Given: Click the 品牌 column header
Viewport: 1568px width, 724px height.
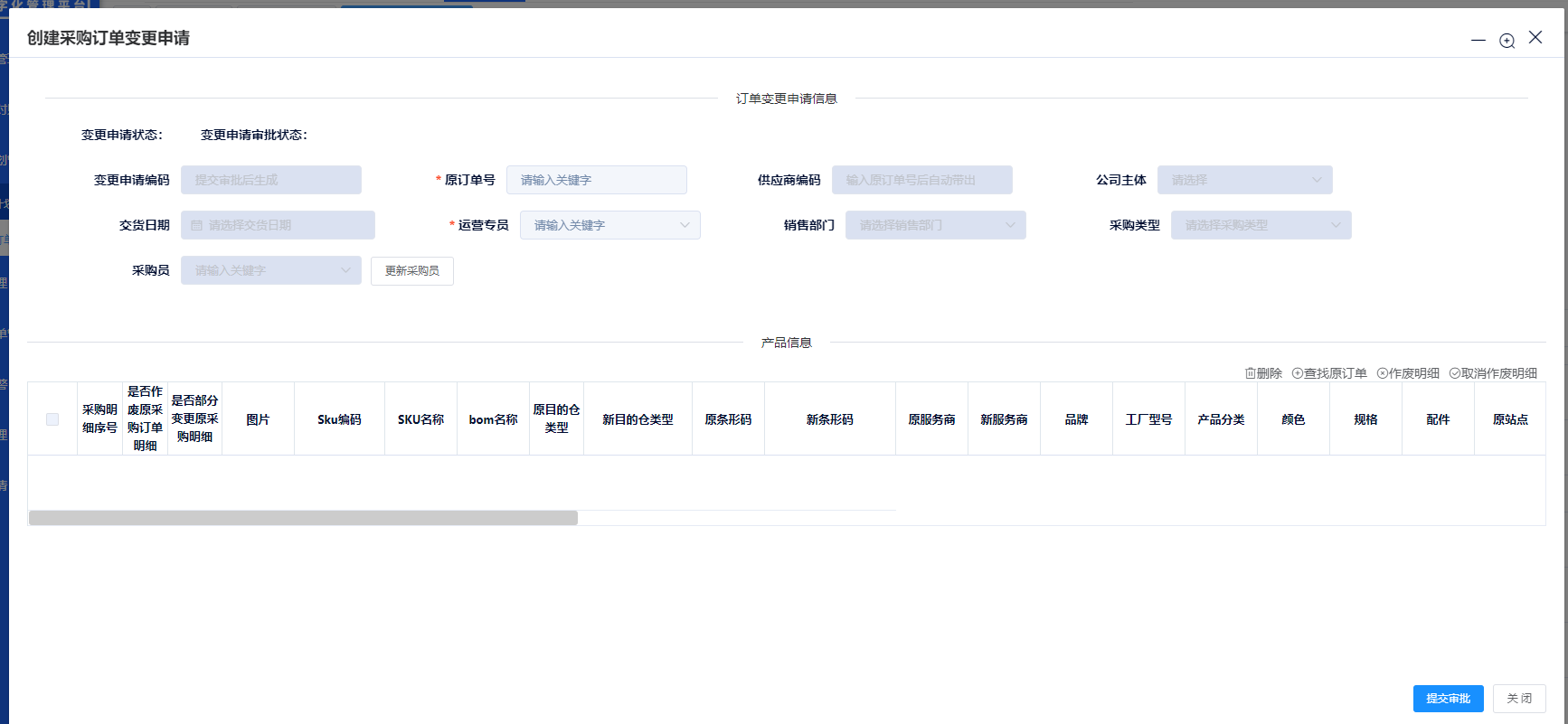Looking at the screenshot, I should click(x=1076, y=419).
